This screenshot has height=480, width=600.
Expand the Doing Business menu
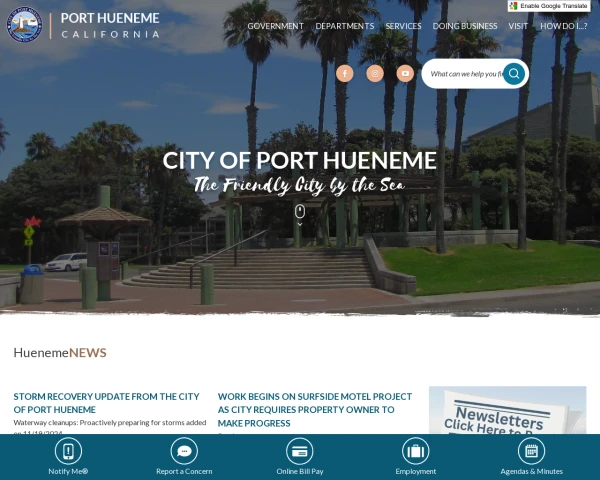pyautogui.click(x=465, y=26)
